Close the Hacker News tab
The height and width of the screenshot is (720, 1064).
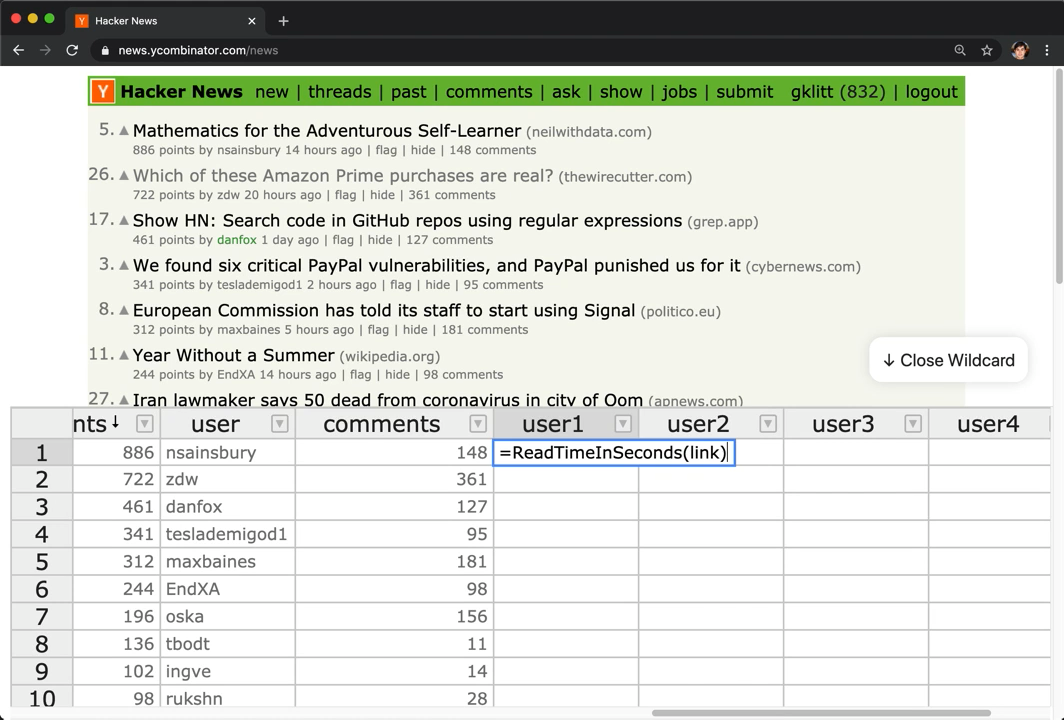click(x=252, y=21)
